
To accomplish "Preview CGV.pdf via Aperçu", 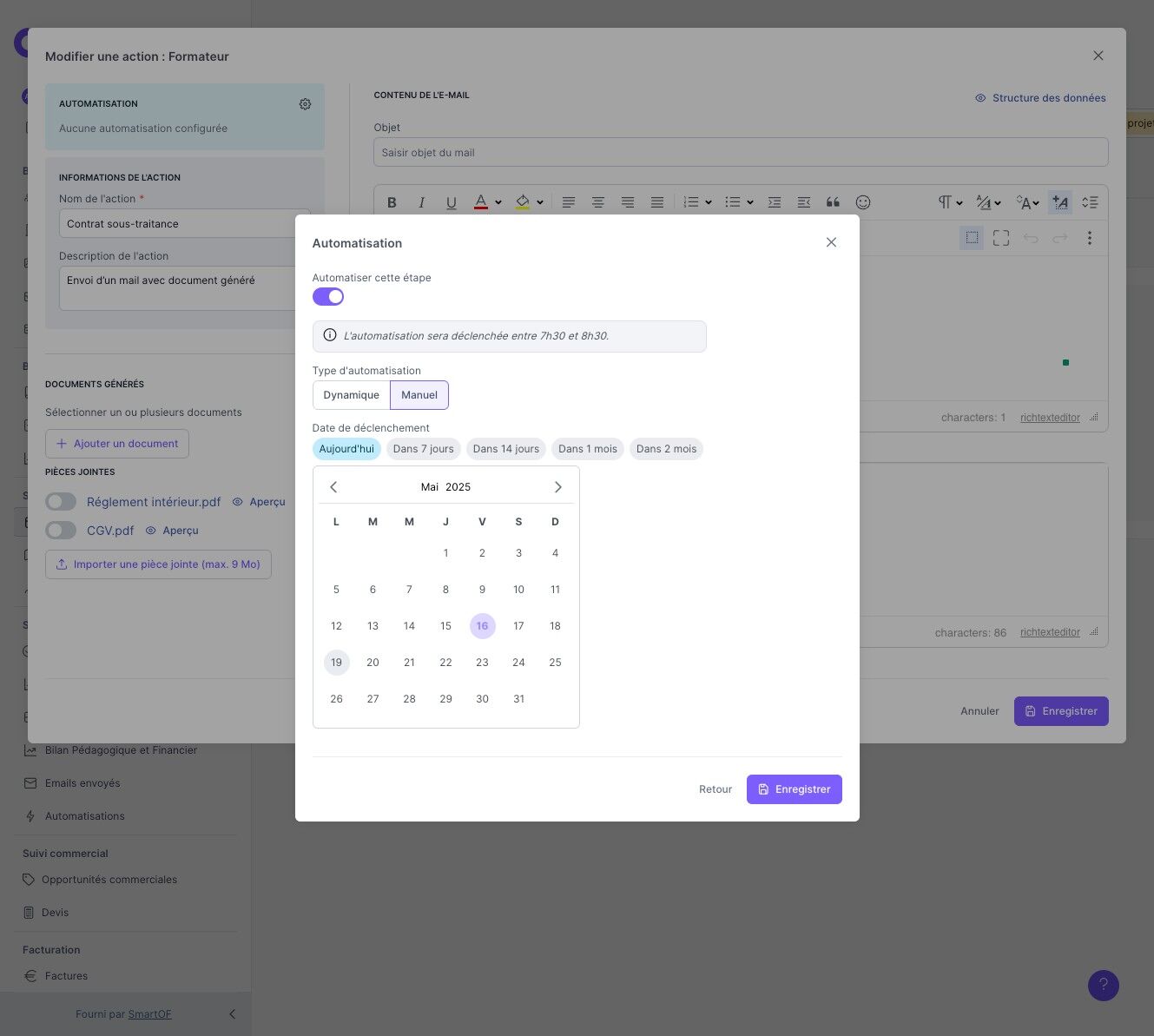I will point(172,531).
